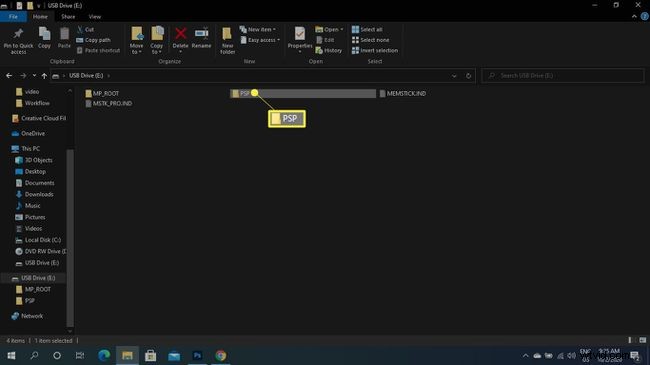650x365 pixels.
Task: Click Invert selection
Action: [x=375, y=50]
